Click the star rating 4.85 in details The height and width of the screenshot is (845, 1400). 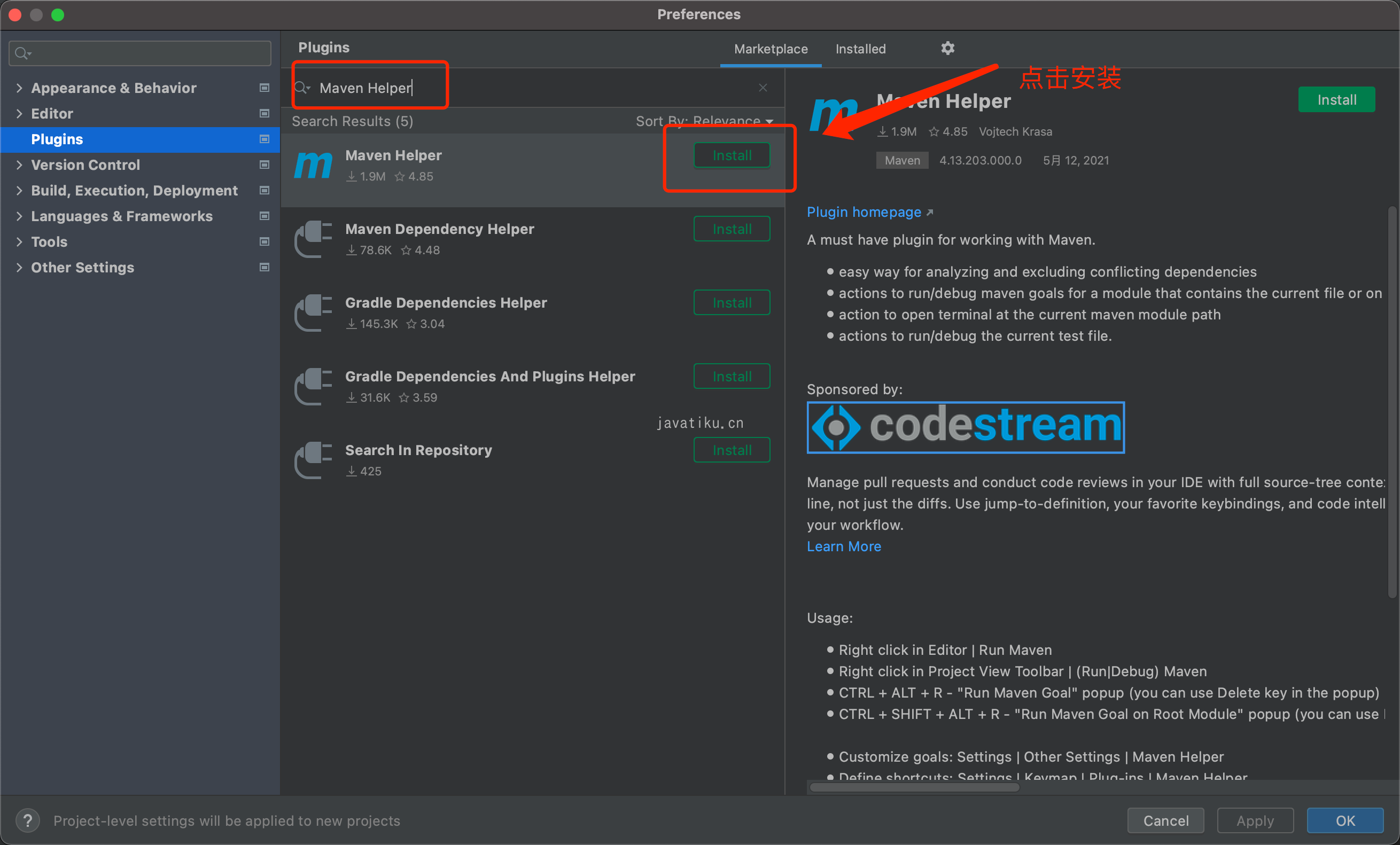click(x=948, y=132)
